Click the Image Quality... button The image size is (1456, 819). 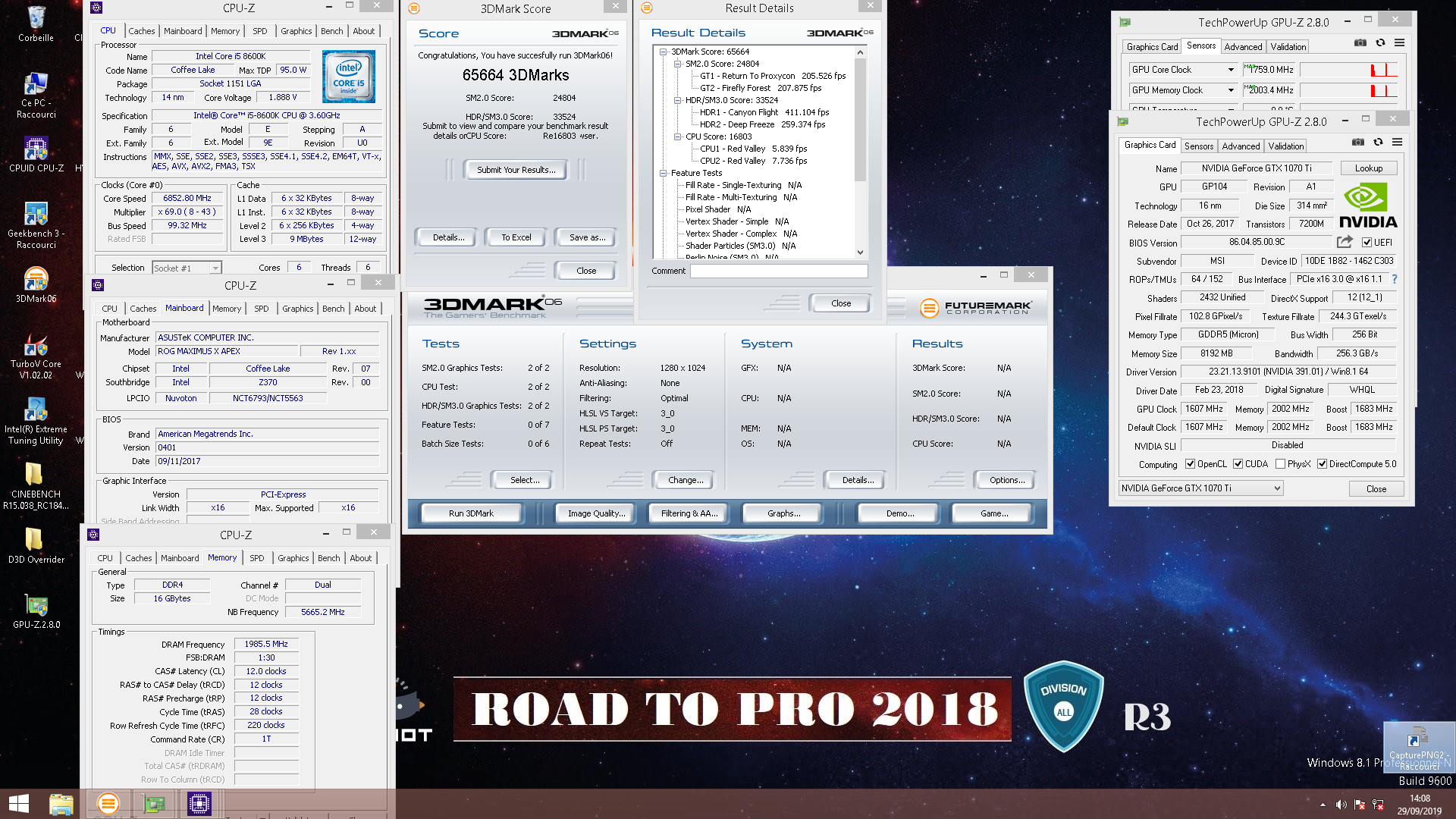coord(597,513)
